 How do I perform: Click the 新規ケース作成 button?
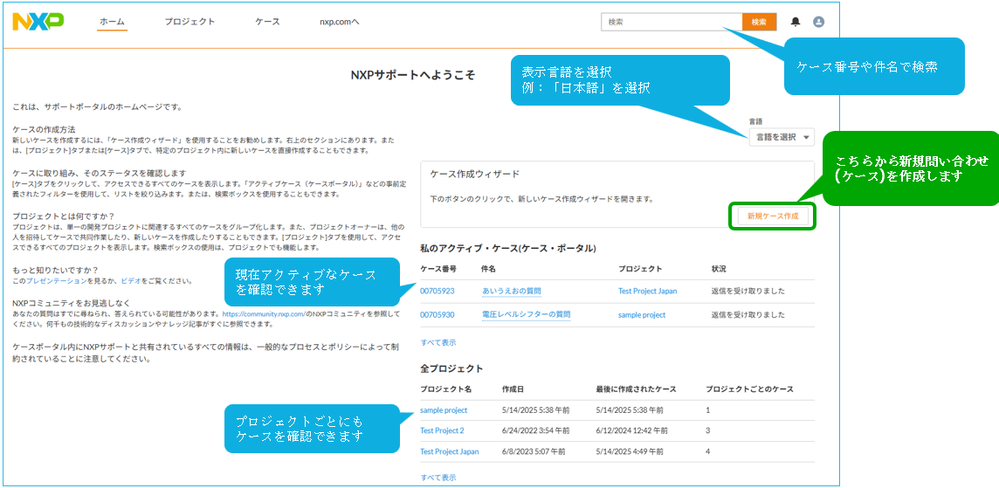pyautogui.click(x=772, y=216)
